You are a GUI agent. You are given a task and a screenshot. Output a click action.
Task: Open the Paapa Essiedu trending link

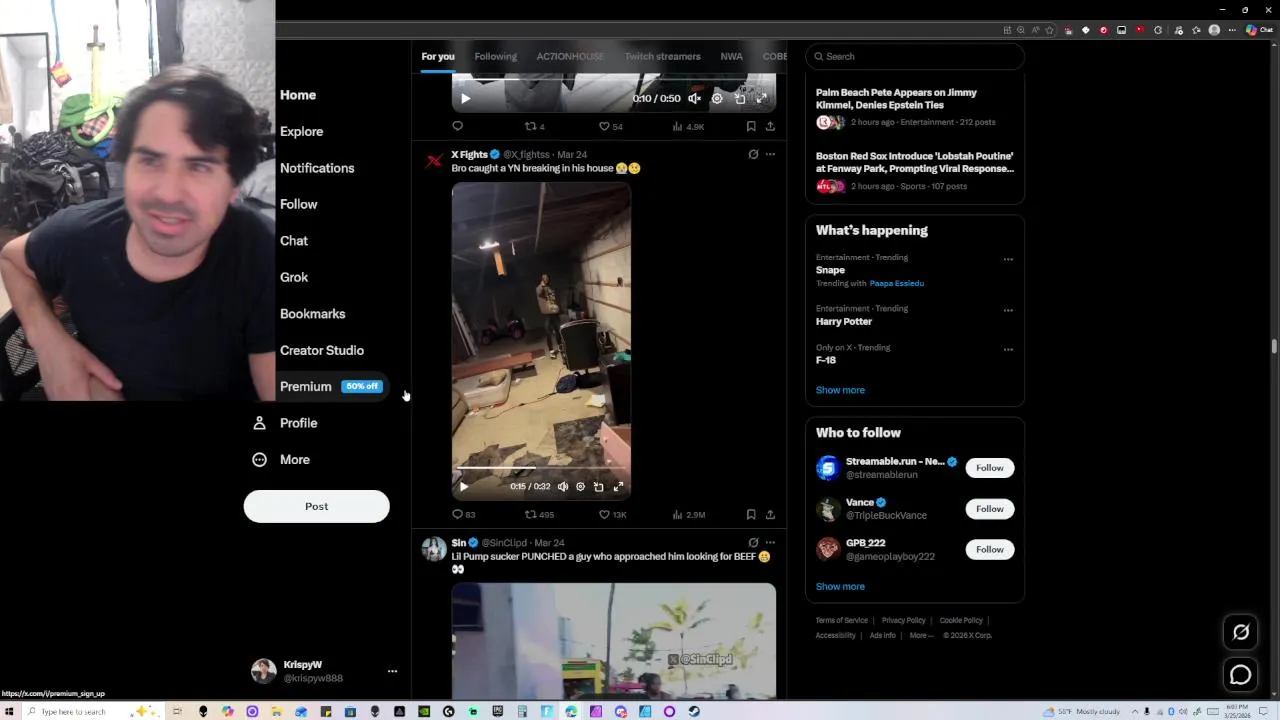896,284
